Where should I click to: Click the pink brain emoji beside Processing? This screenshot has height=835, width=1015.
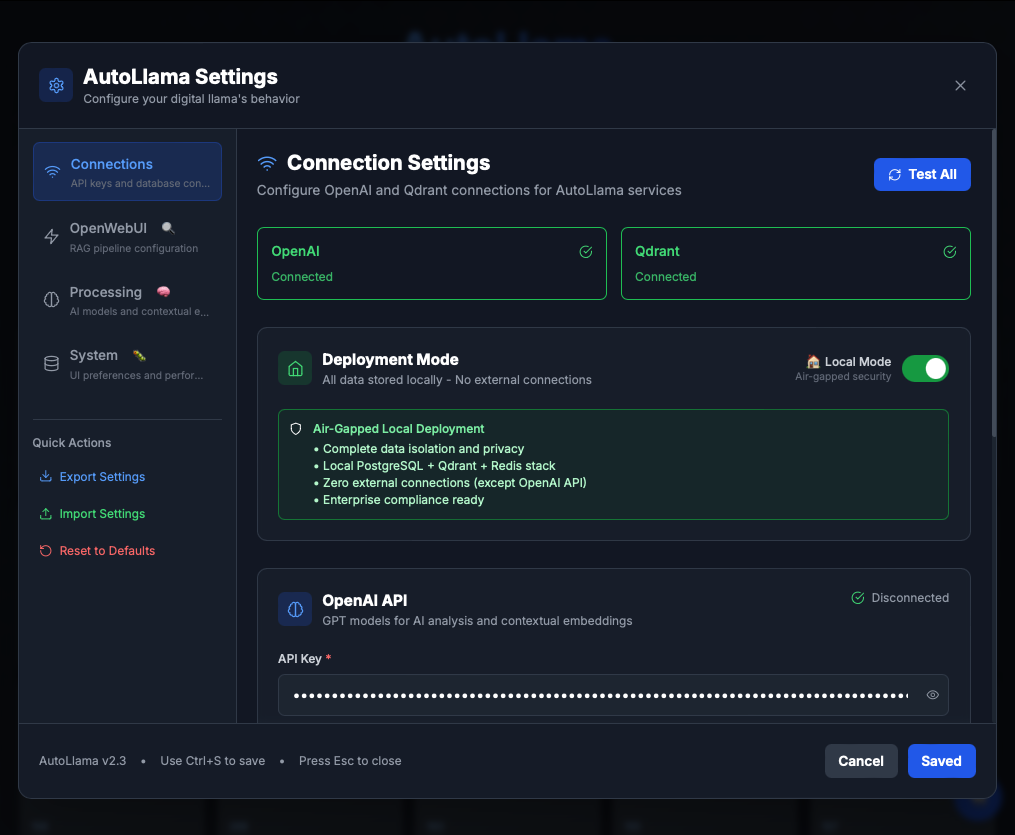tap(163, 292)
